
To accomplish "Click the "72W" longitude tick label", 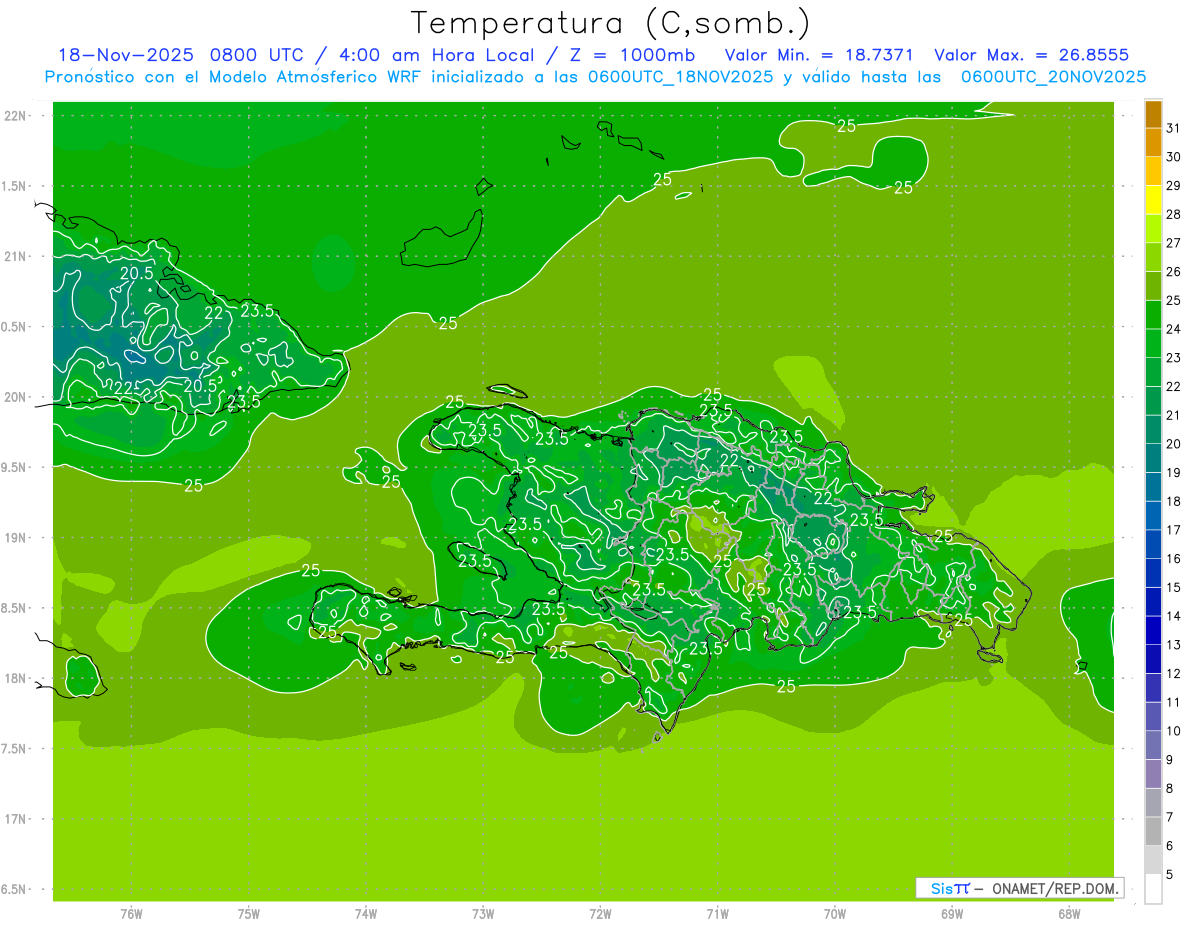I will click(x=600, y=914).
